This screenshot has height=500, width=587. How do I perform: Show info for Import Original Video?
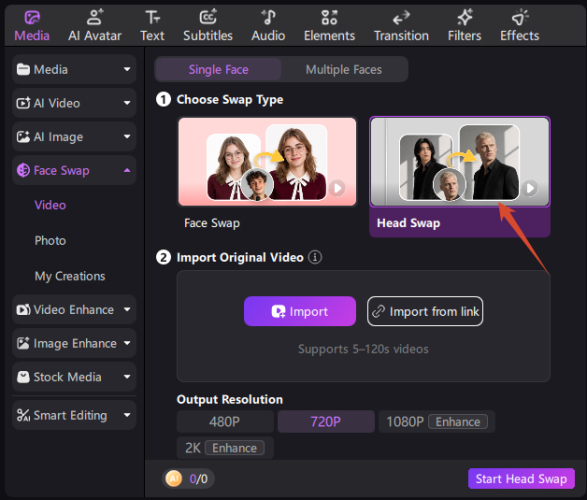coord(315,257)
